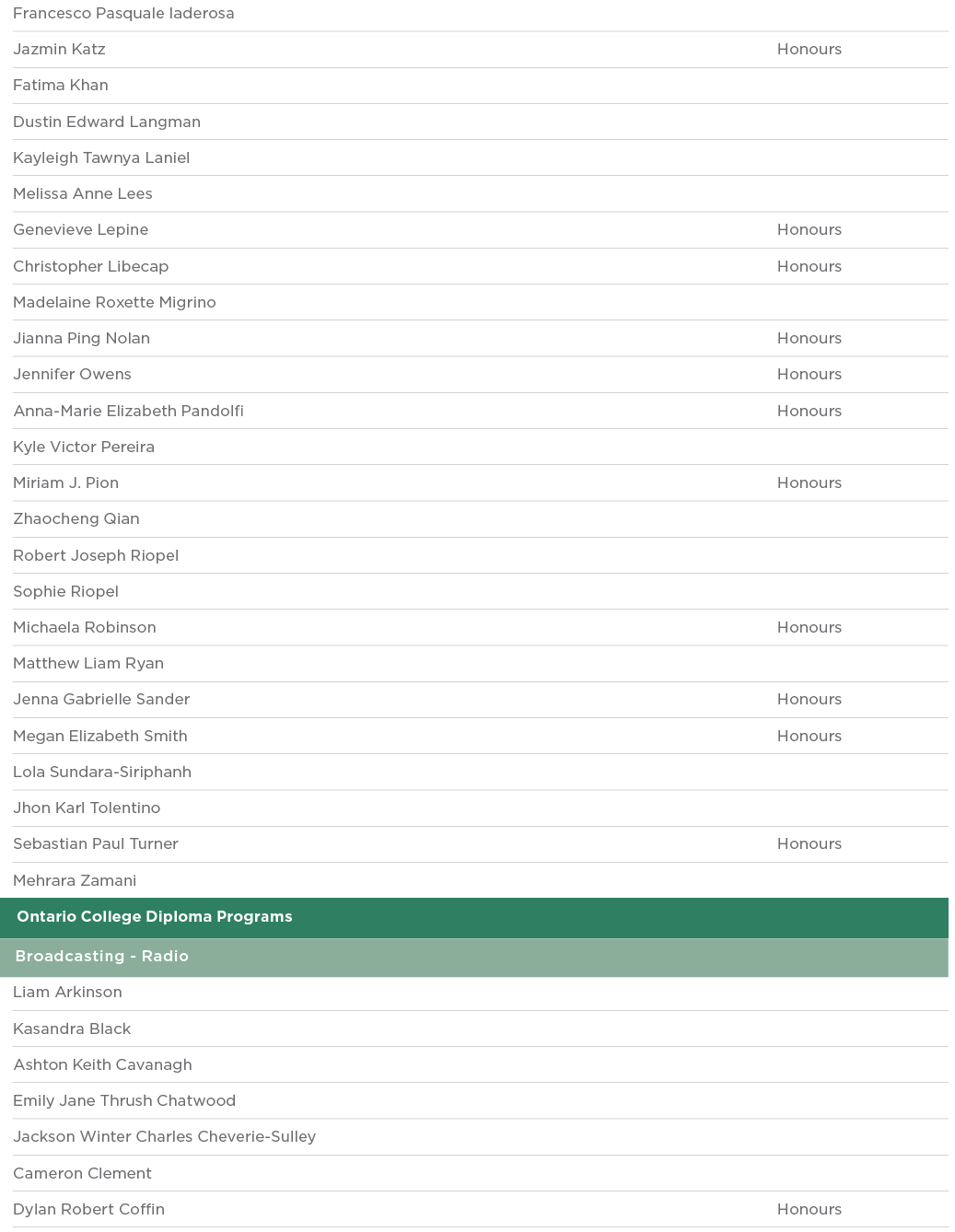The image size is (955, 1232).
Task: Select the Francesco Pasquale Iaderosa row
Action: [123, 14]
